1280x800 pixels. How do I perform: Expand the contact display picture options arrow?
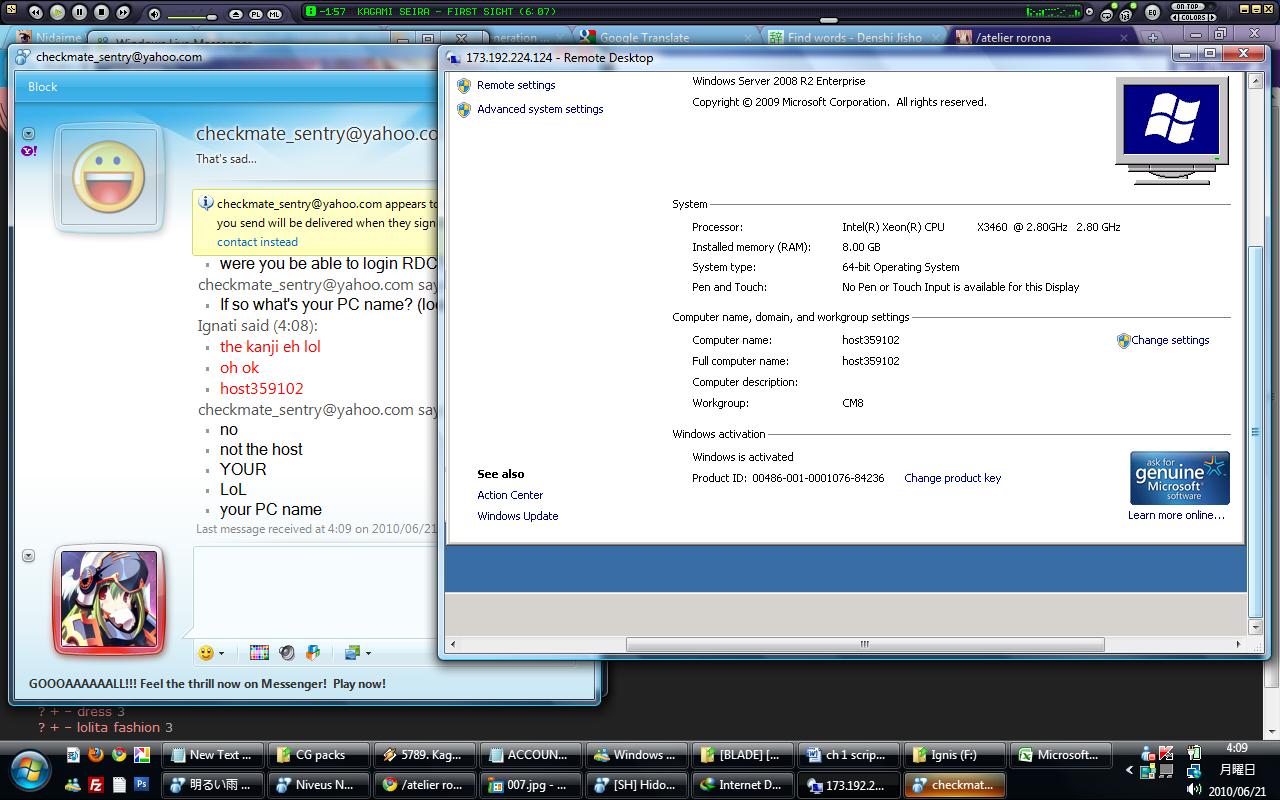[x=29, y=133]
